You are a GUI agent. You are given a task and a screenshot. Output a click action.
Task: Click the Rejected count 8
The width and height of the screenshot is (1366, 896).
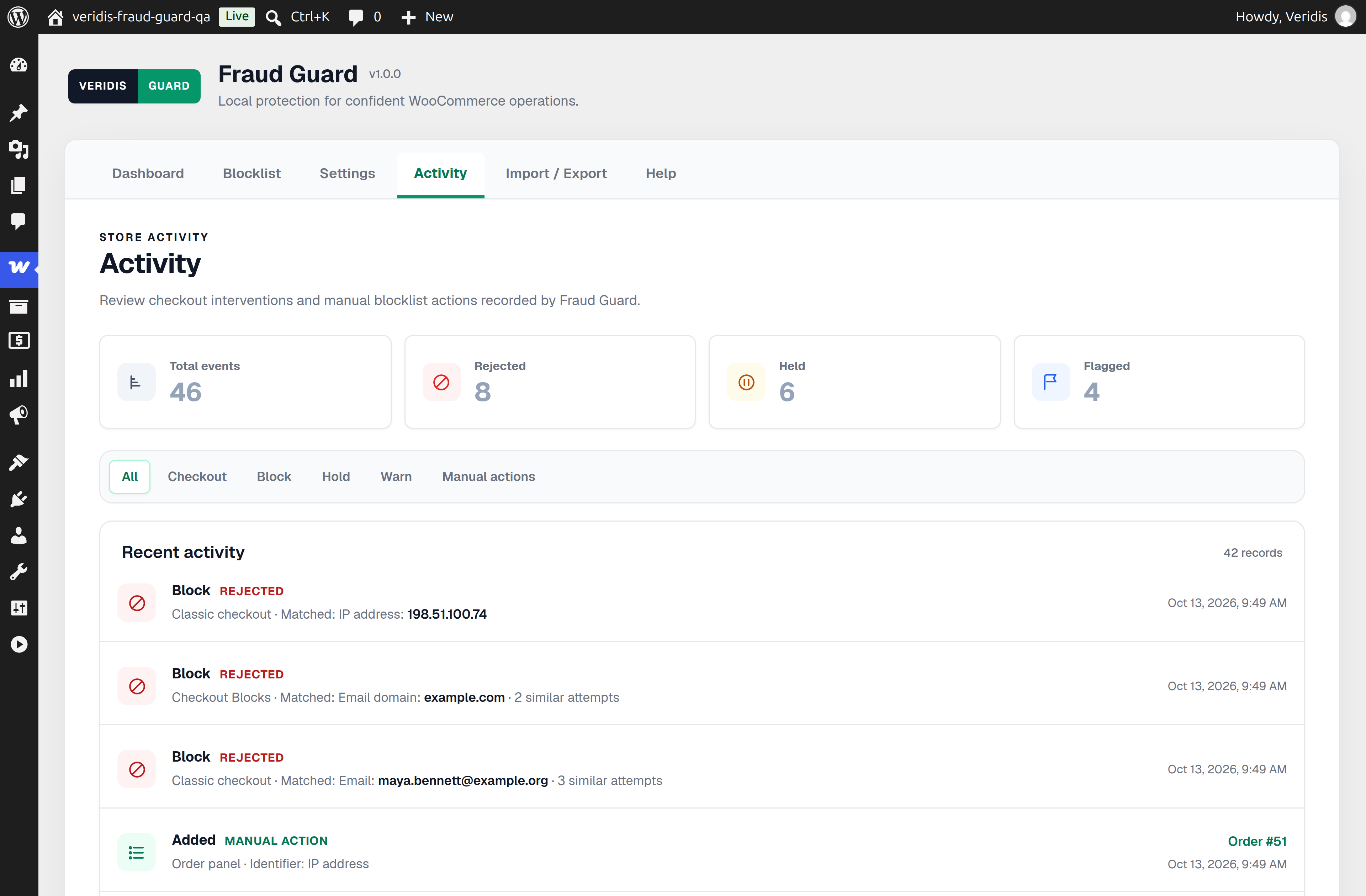(x=483, y=393)
